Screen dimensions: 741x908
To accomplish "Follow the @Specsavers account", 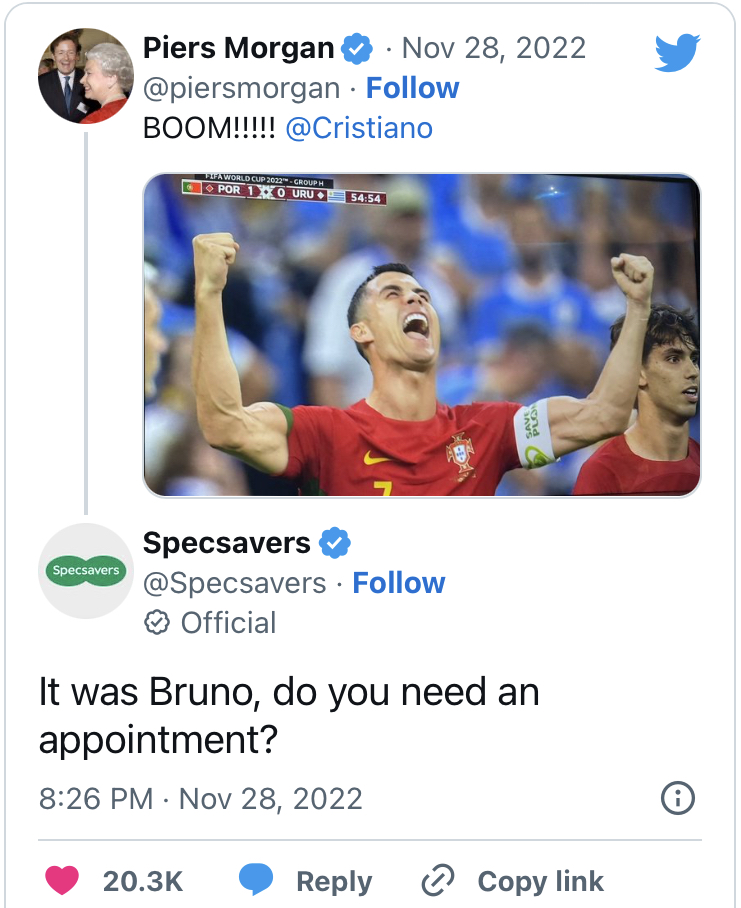I will 399,583.
